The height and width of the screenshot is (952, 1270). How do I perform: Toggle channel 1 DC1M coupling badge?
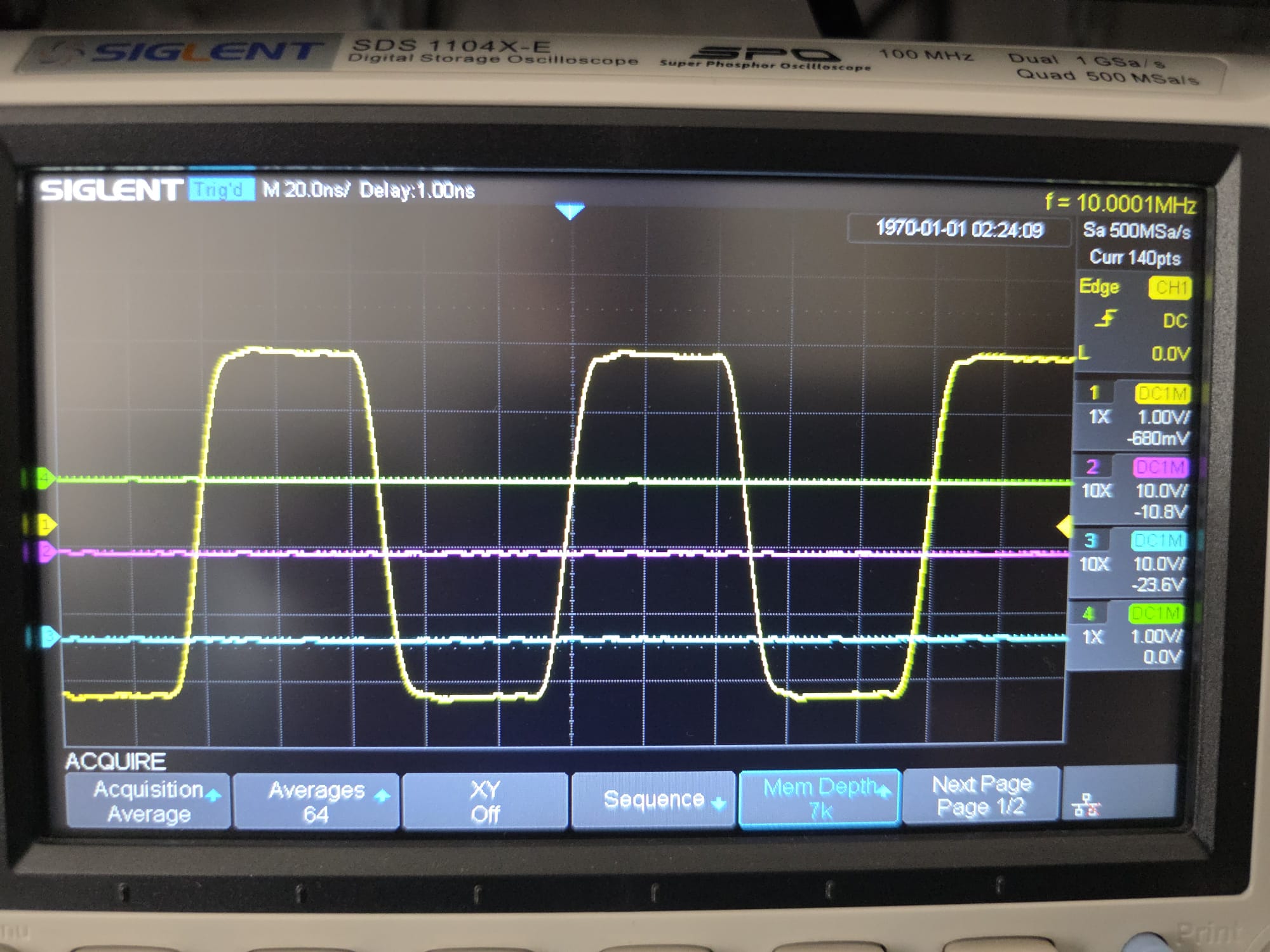tap(1162, 393)
